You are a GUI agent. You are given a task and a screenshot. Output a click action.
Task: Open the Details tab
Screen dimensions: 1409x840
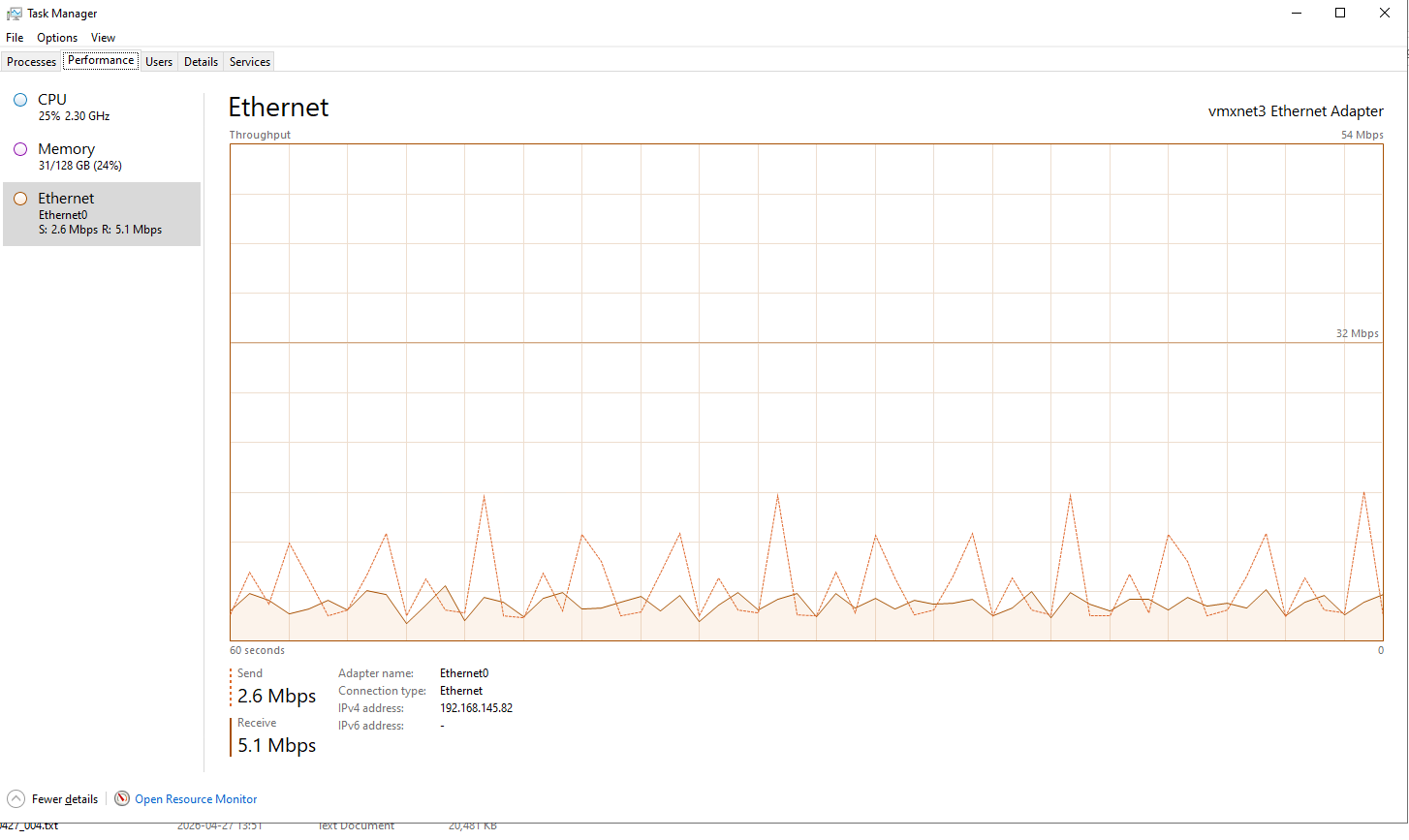click(x=201, y=62)
